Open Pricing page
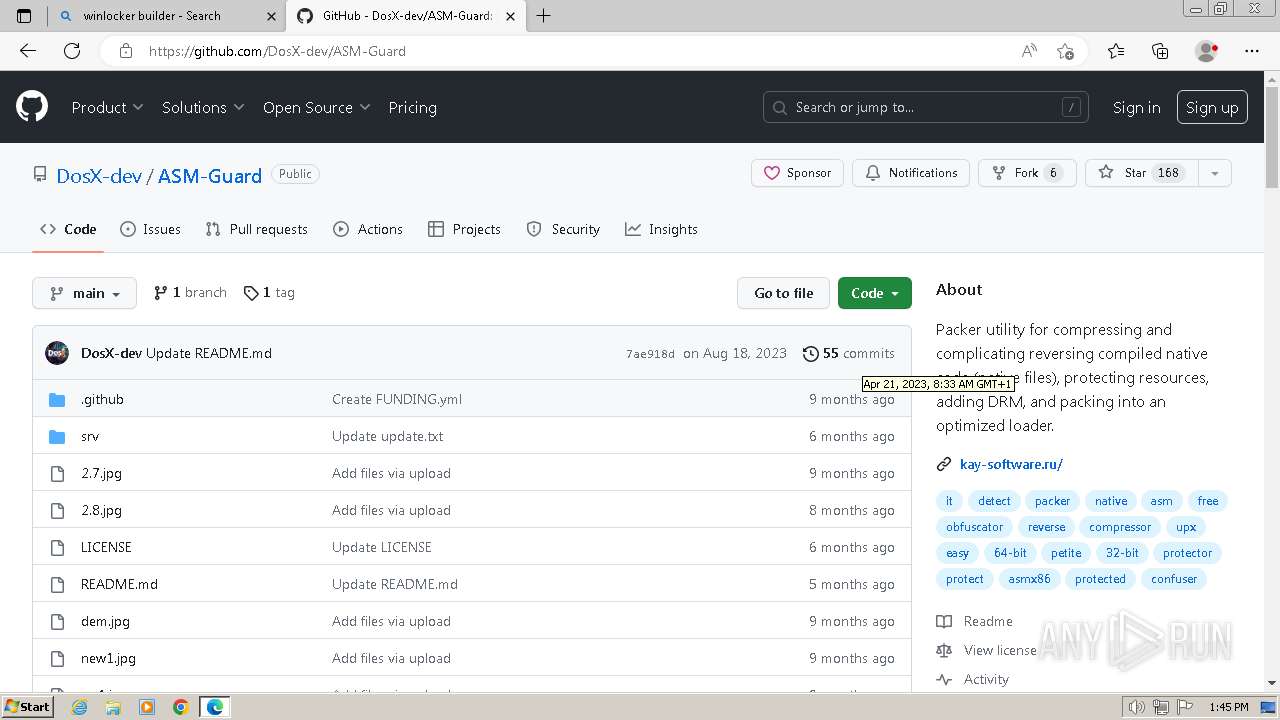 click(412, 107)
